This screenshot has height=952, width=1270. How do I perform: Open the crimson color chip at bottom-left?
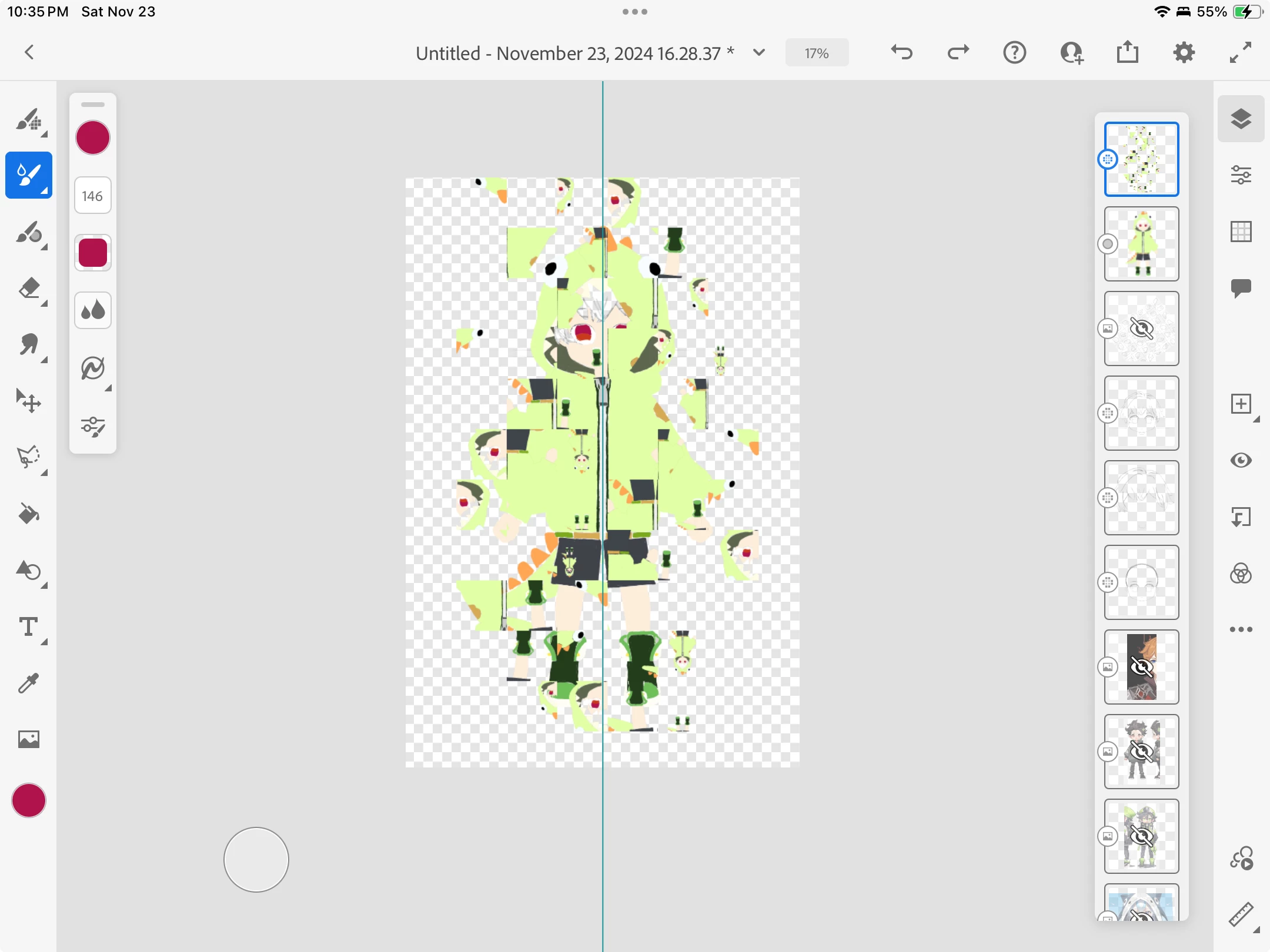tap(28, 800)
